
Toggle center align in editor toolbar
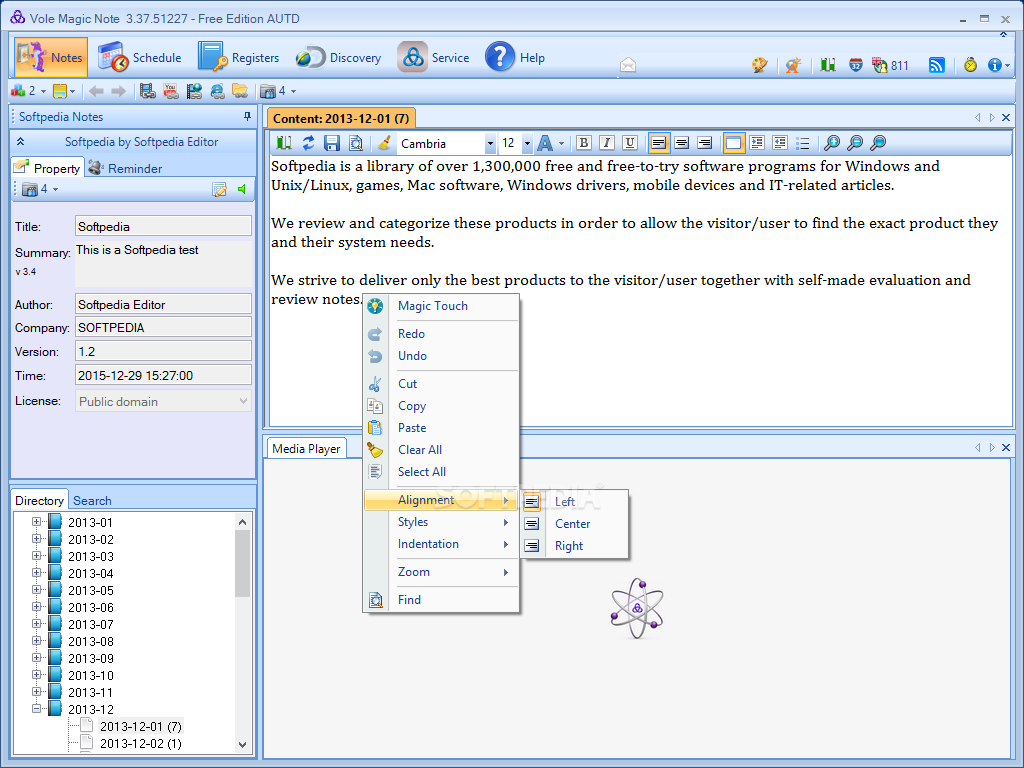(x=682, y=143)
